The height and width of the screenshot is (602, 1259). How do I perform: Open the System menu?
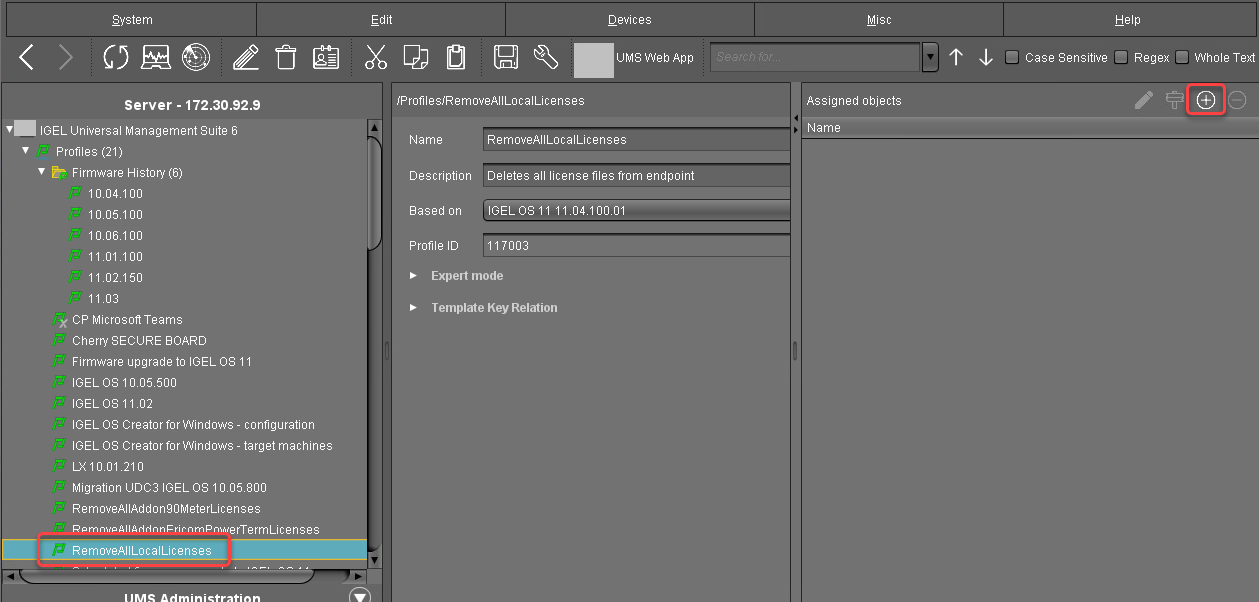click(x=132, y=20)
